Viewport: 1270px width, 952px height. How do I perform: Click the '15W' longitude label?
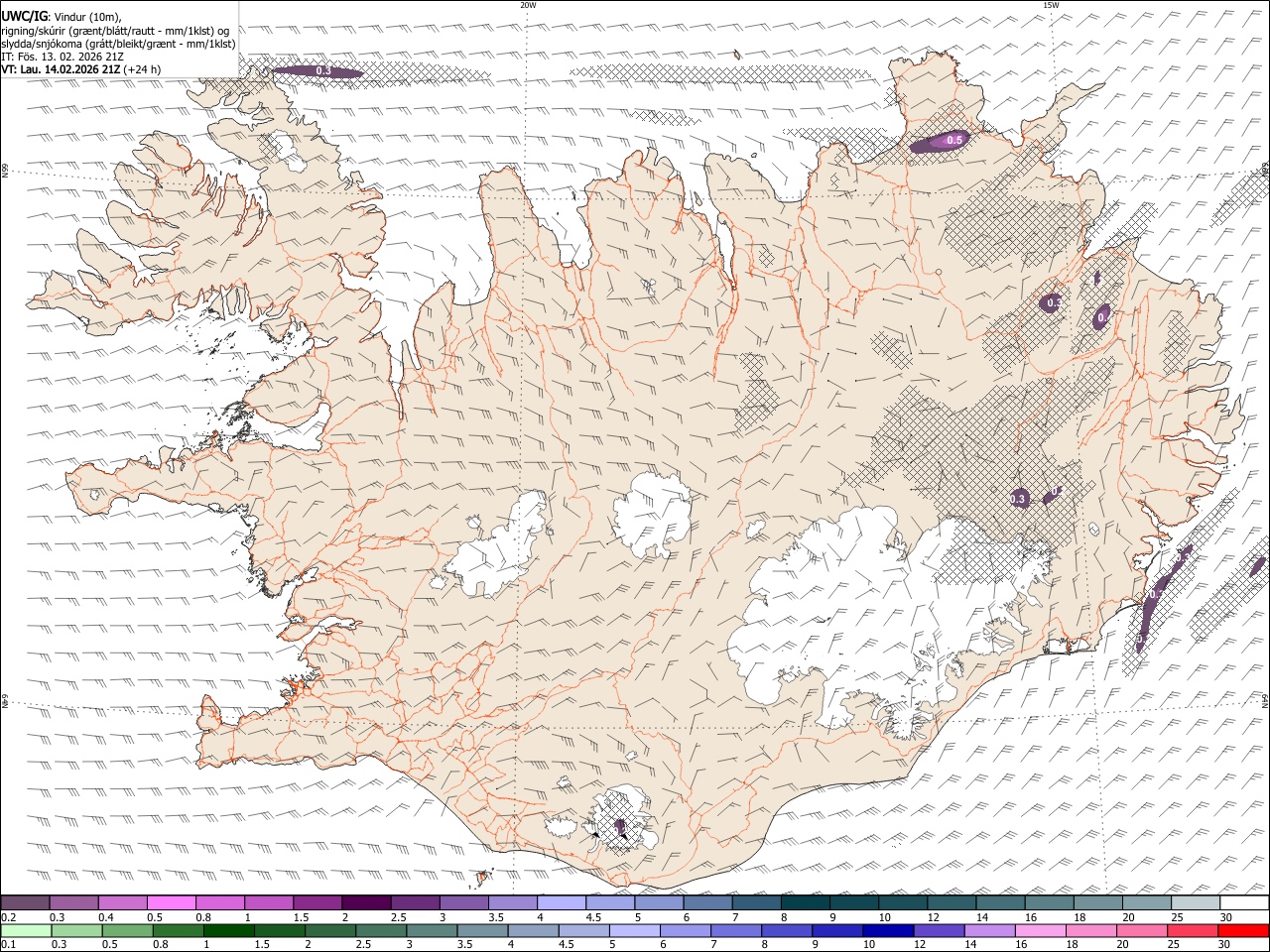click(1051, 5)
